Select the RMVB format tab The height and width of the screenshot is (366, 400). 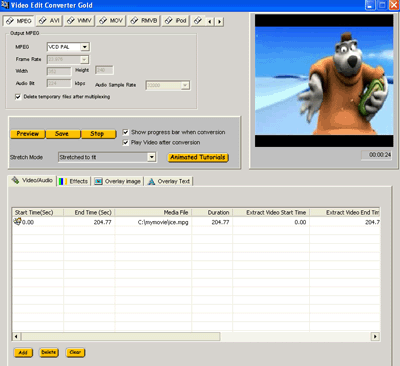click(x=144, y=21)
